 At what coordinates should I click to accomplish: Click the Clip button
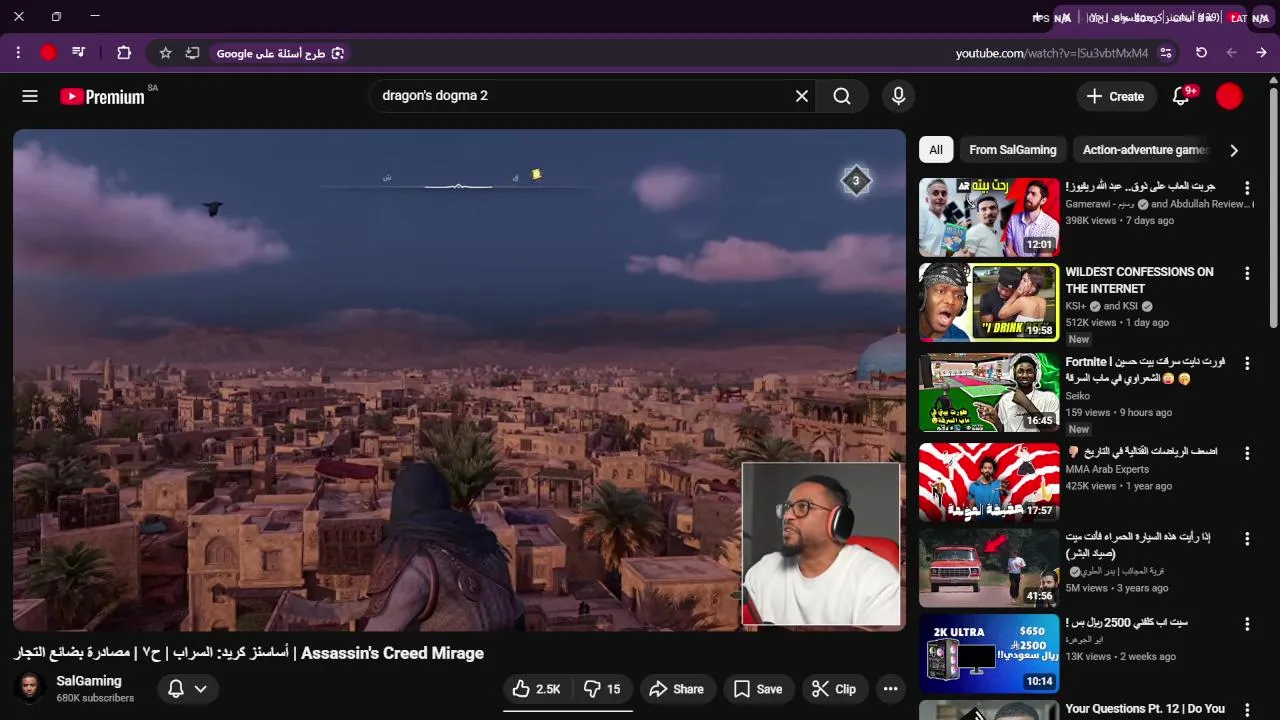pos(834,689)
